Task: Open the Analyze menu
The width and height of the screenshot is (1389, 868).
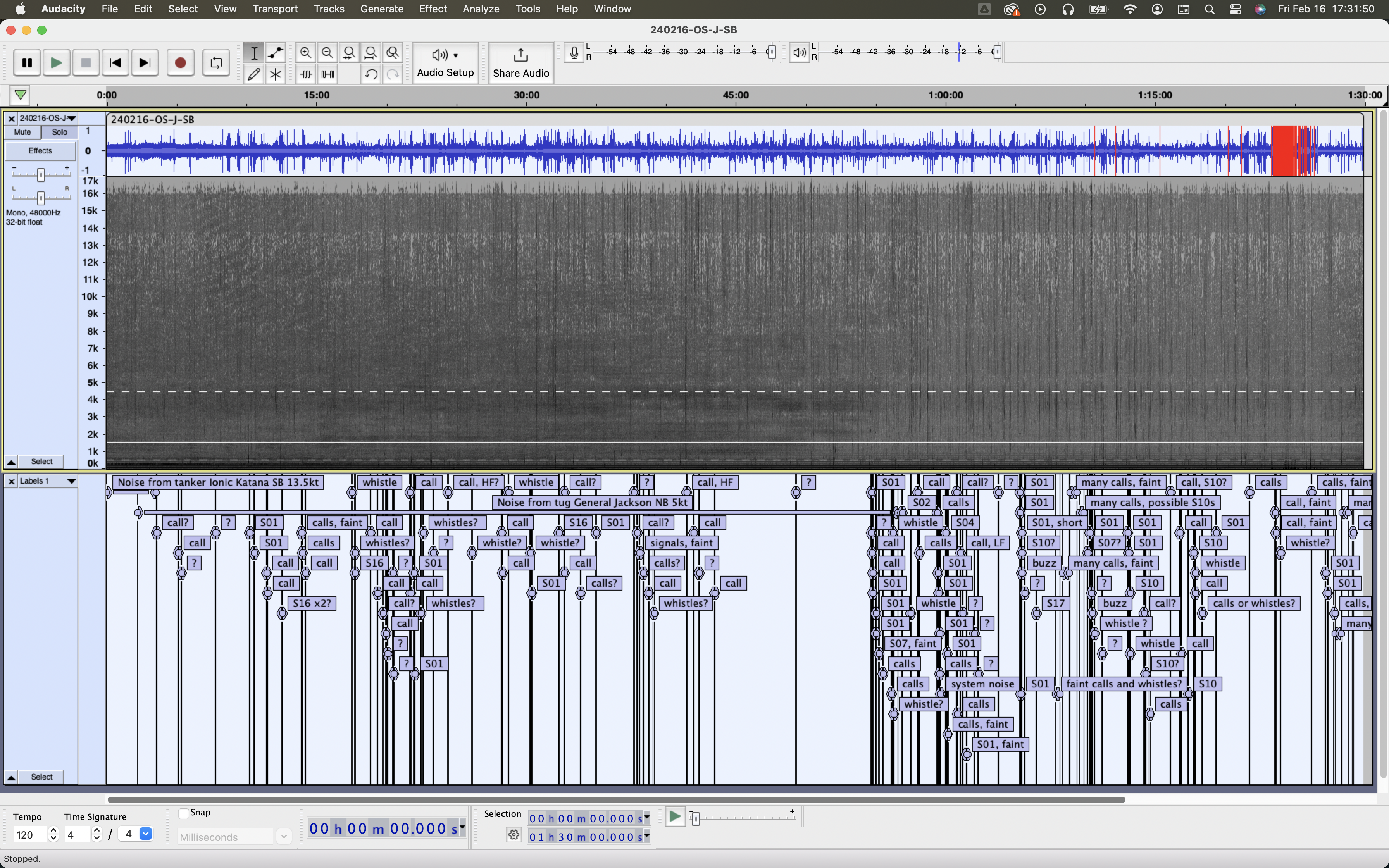Action: [x=481, y=9]
